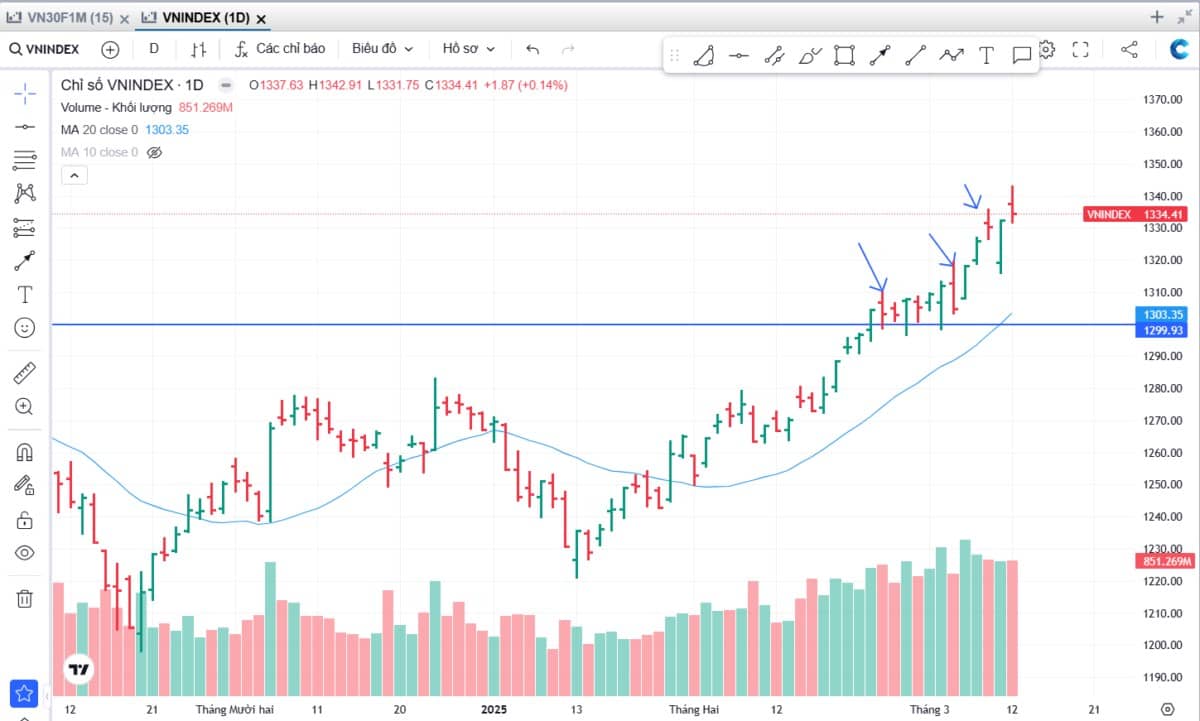The height and width of the screenshot is (721, 1200).
Task: Show the hidden MA 10 indicator
Action: point(154,153)
